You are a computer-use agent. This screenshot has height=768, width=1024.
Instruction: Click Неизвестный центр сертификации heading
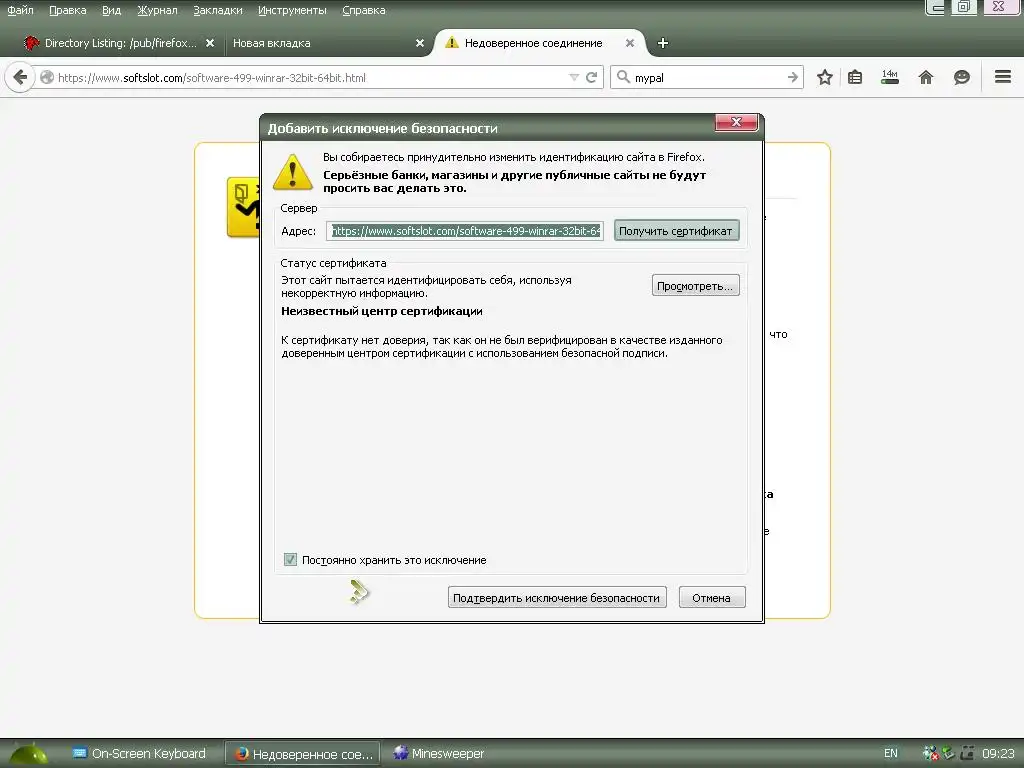381,312
